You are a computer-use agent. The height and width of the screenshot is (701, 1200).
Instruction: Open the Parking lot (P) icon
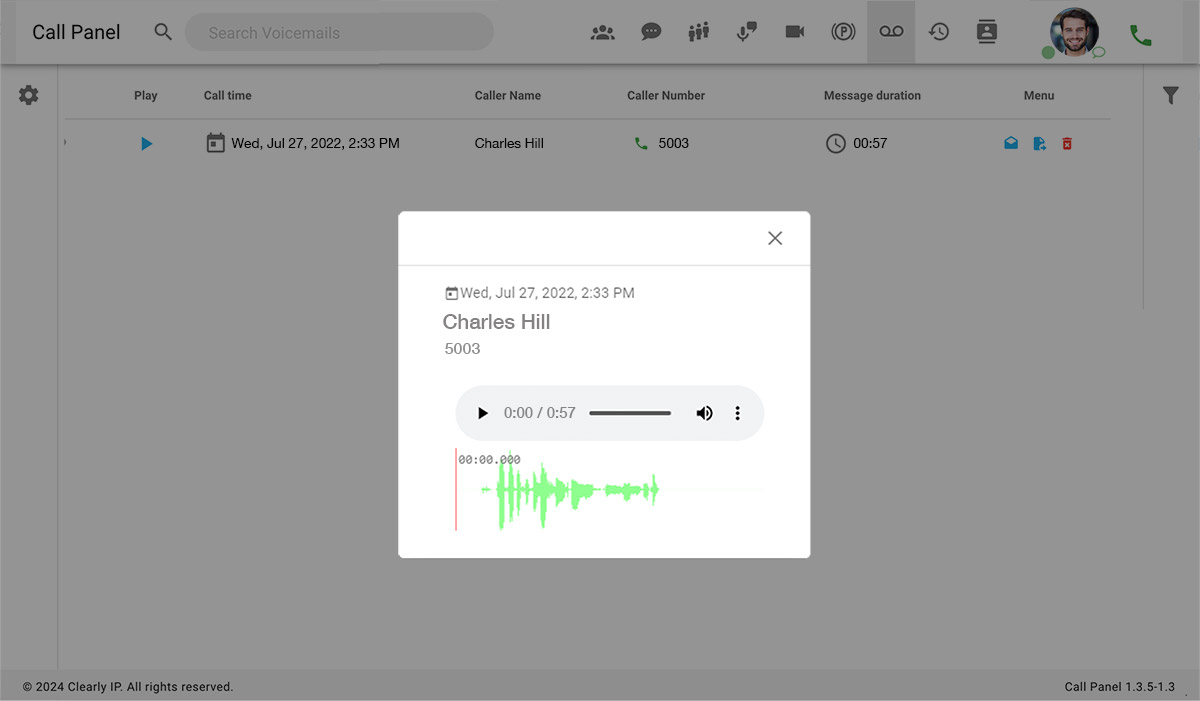click(843, 32)
